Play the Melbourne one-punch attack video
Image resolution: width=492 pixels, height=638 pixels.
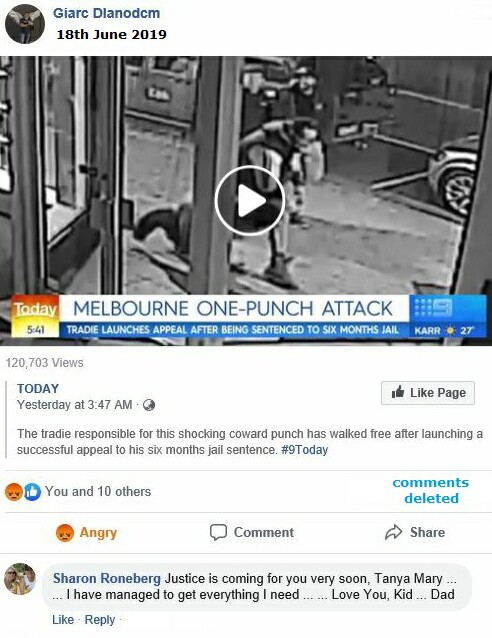point(249,200)
